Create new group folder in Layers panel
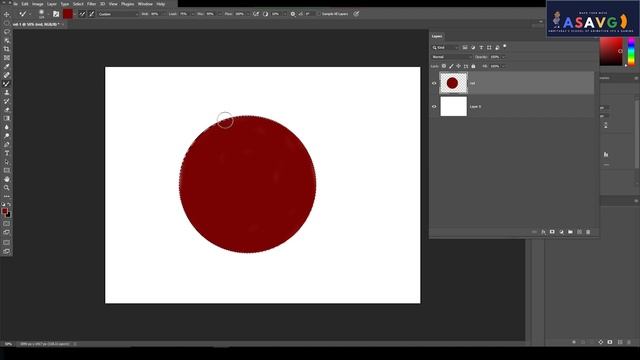The height and width of the screenshot is (360, 640). [570, 232]
